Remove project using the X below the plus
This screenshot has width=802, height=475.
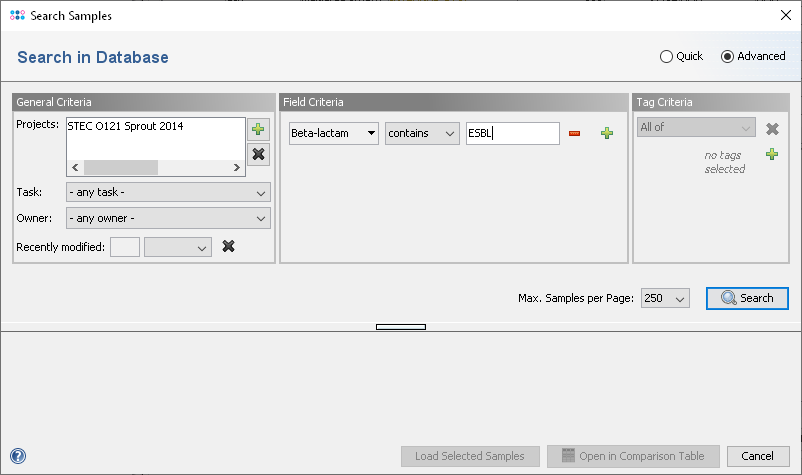(x=258, y=154)
